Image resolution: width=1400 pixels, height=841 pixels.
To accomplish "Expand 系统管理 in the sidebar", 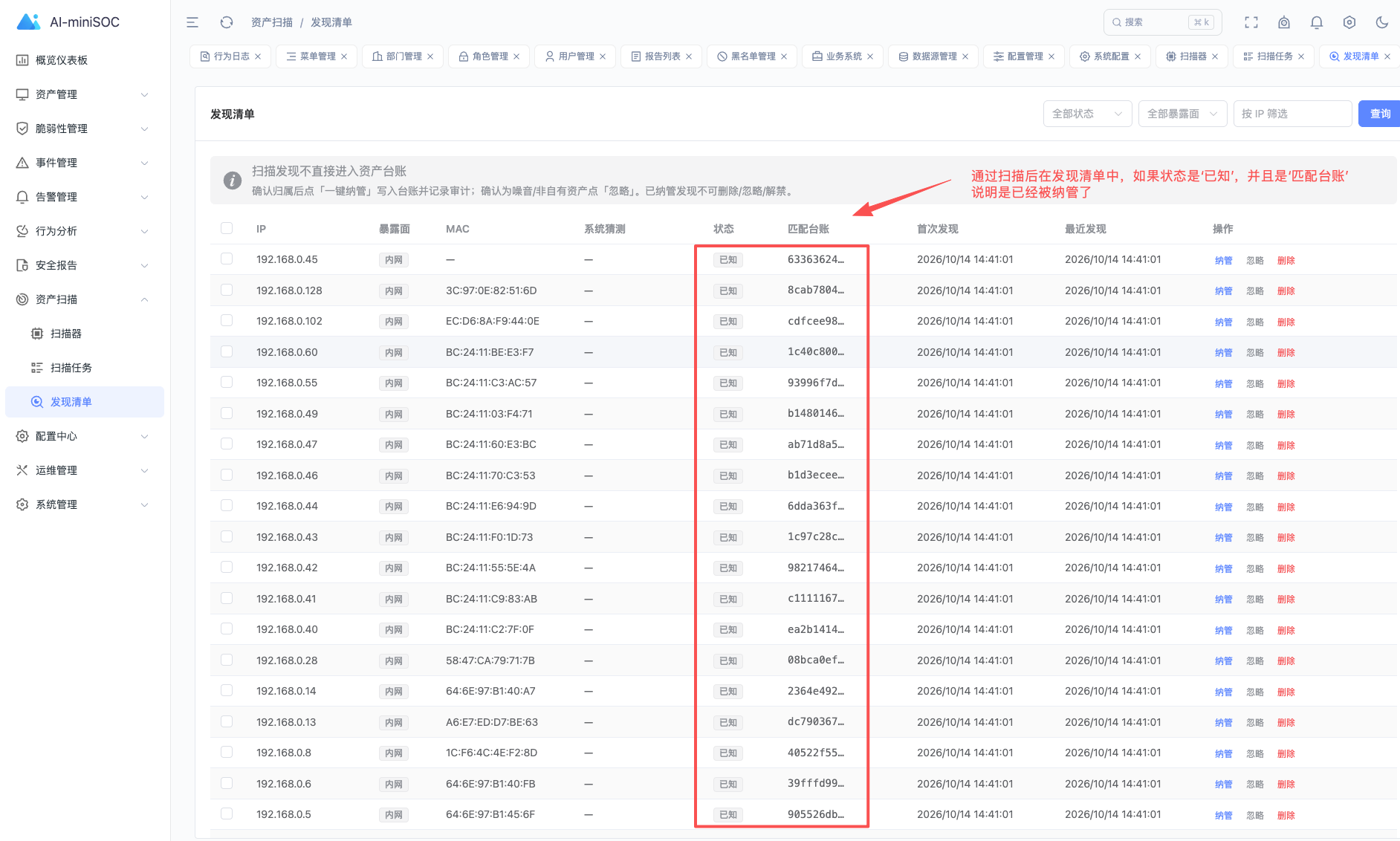I will pos(85,504).
